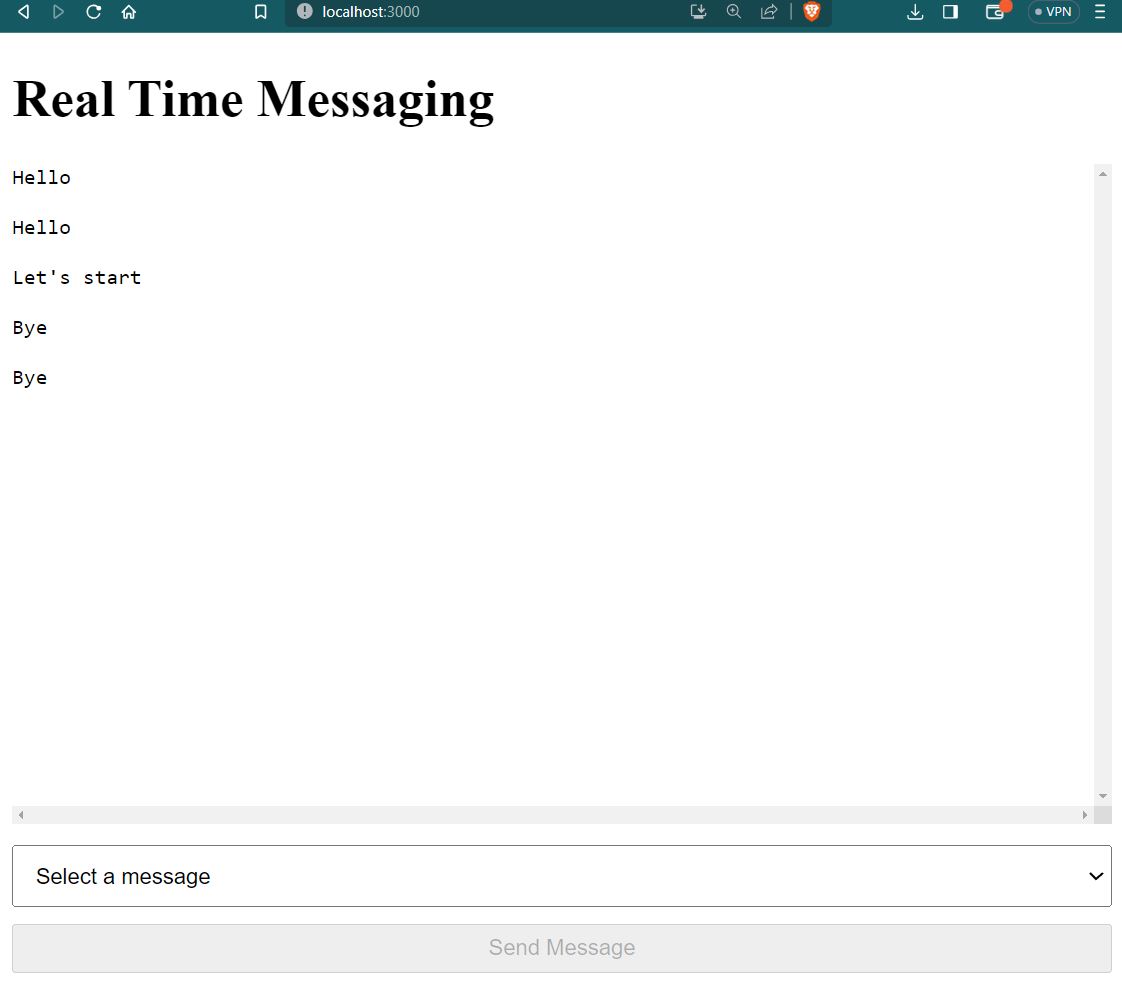
Task: Click the Brave Shields icon
Action: click(811, 13)
